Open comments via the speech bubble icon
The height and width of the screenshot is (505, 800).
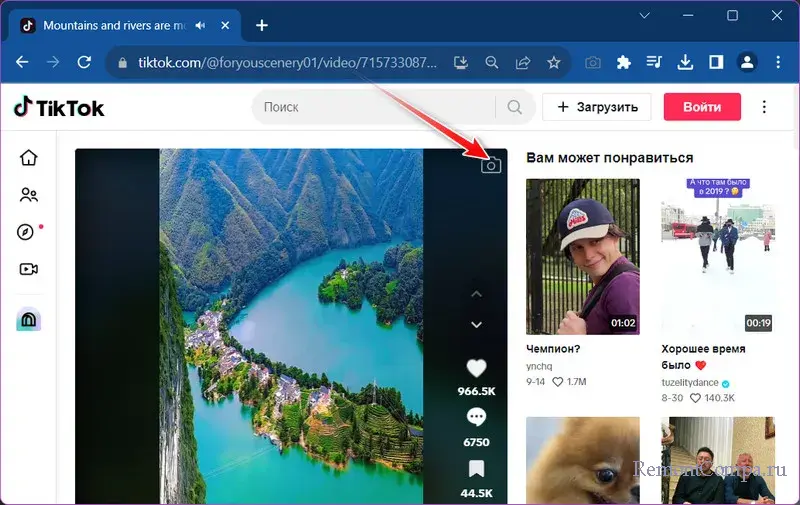point(477,417)
